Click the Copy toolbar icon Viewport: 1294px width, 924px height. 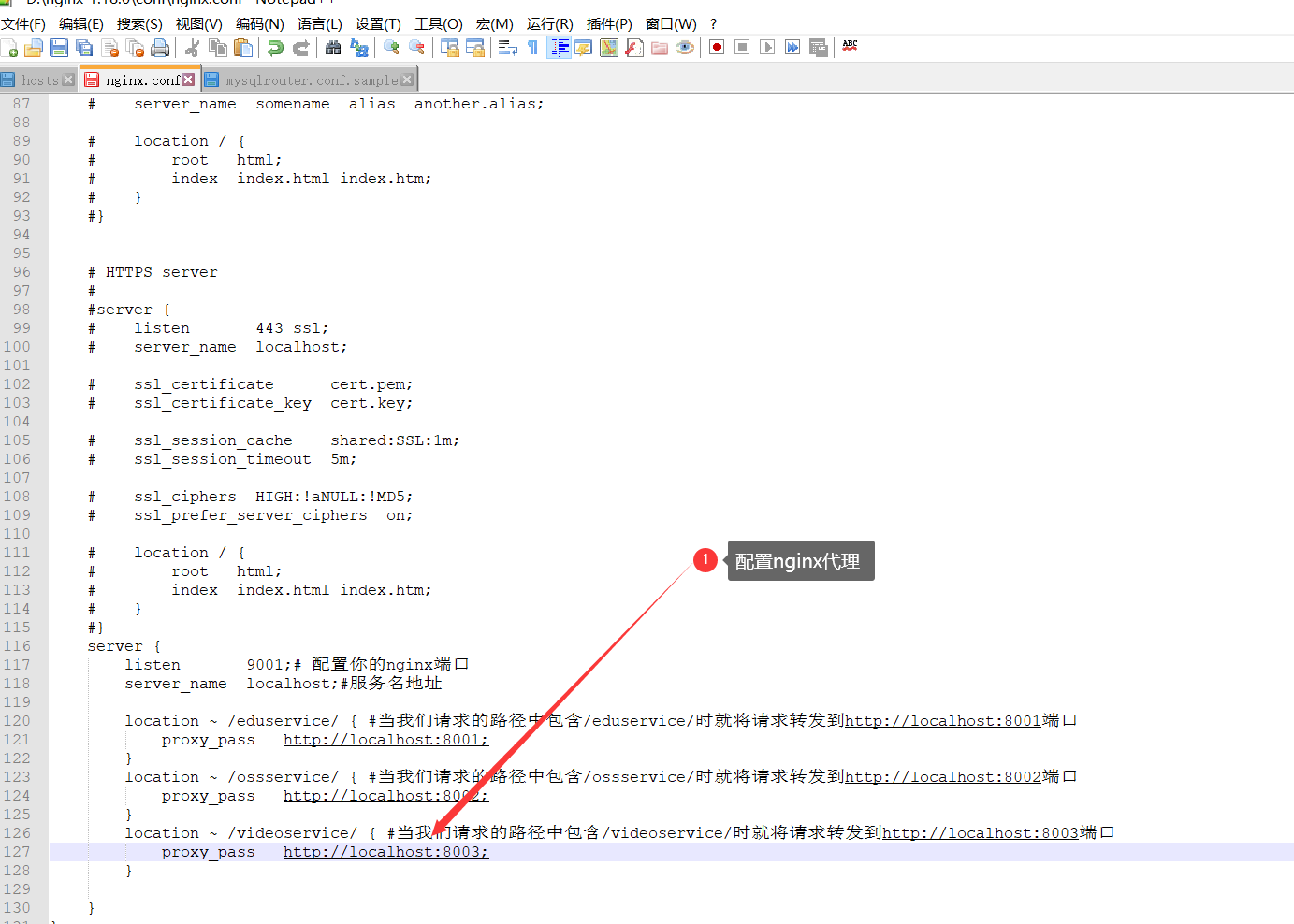coord(218,48)
